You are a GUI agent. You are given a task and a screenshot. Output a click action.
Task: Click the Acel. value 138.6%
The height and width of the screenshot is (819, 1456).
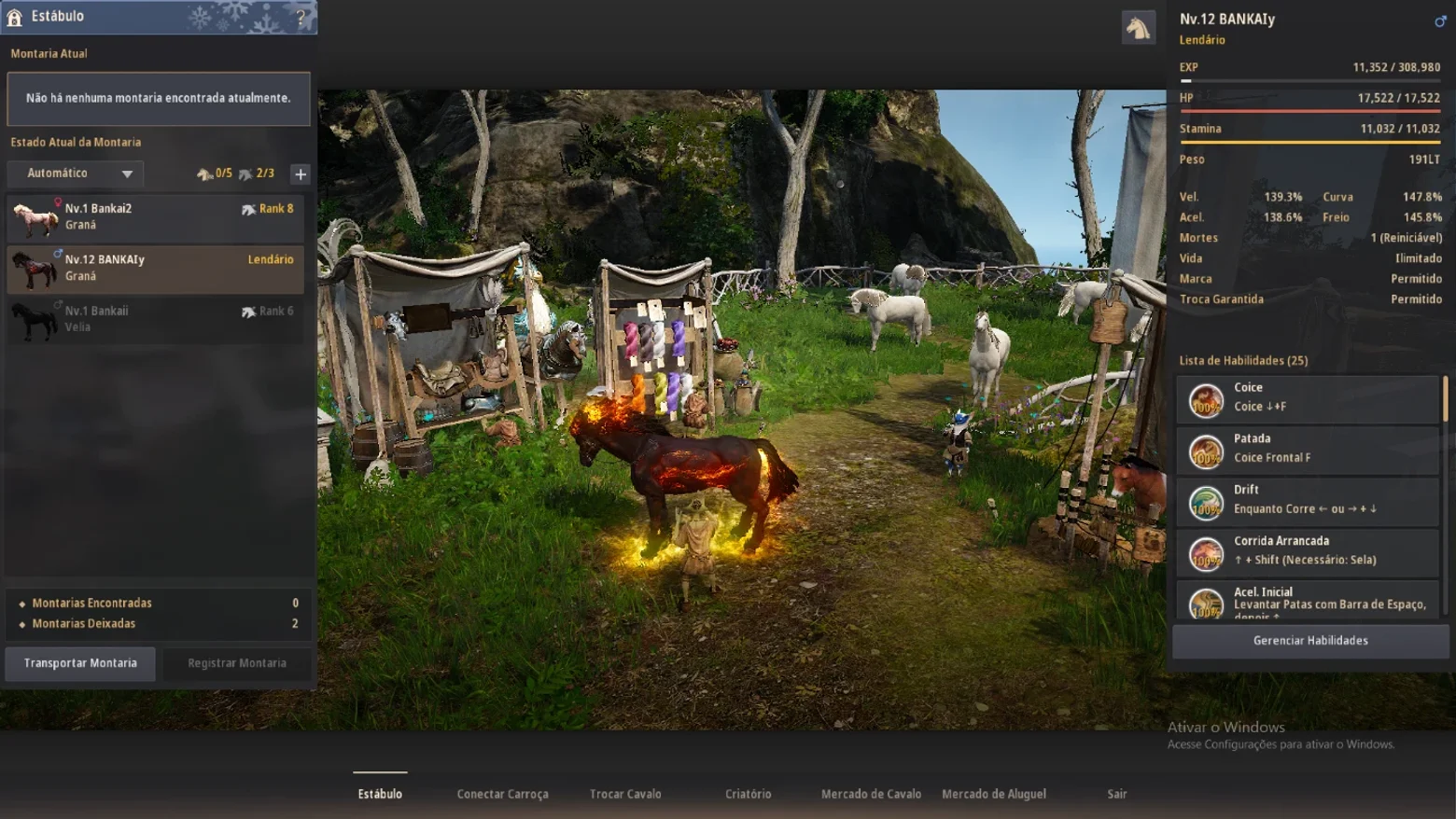click(x=1283, y=217)
